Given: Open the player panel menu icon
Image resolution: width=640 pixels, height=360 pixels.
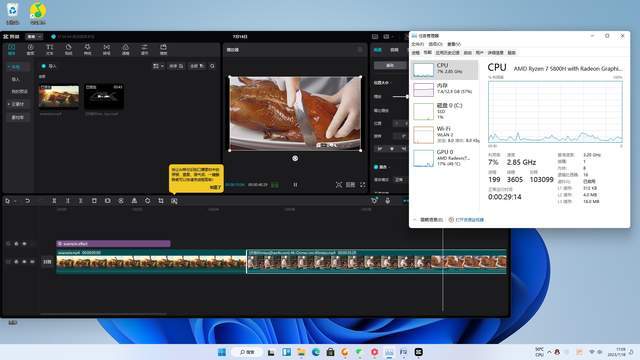Looking at the screenshot, I should click(x=360, y=50).
